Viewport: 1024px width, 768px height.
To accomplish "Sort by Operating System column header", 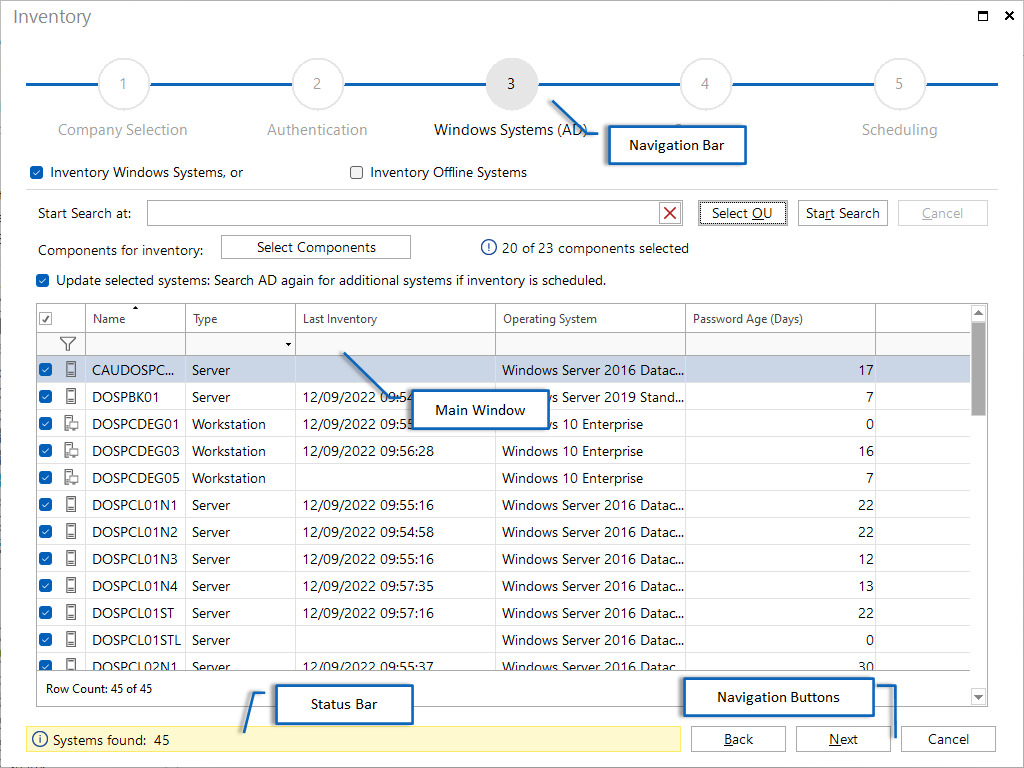I will pyautogui.click(x=590, y=319).
